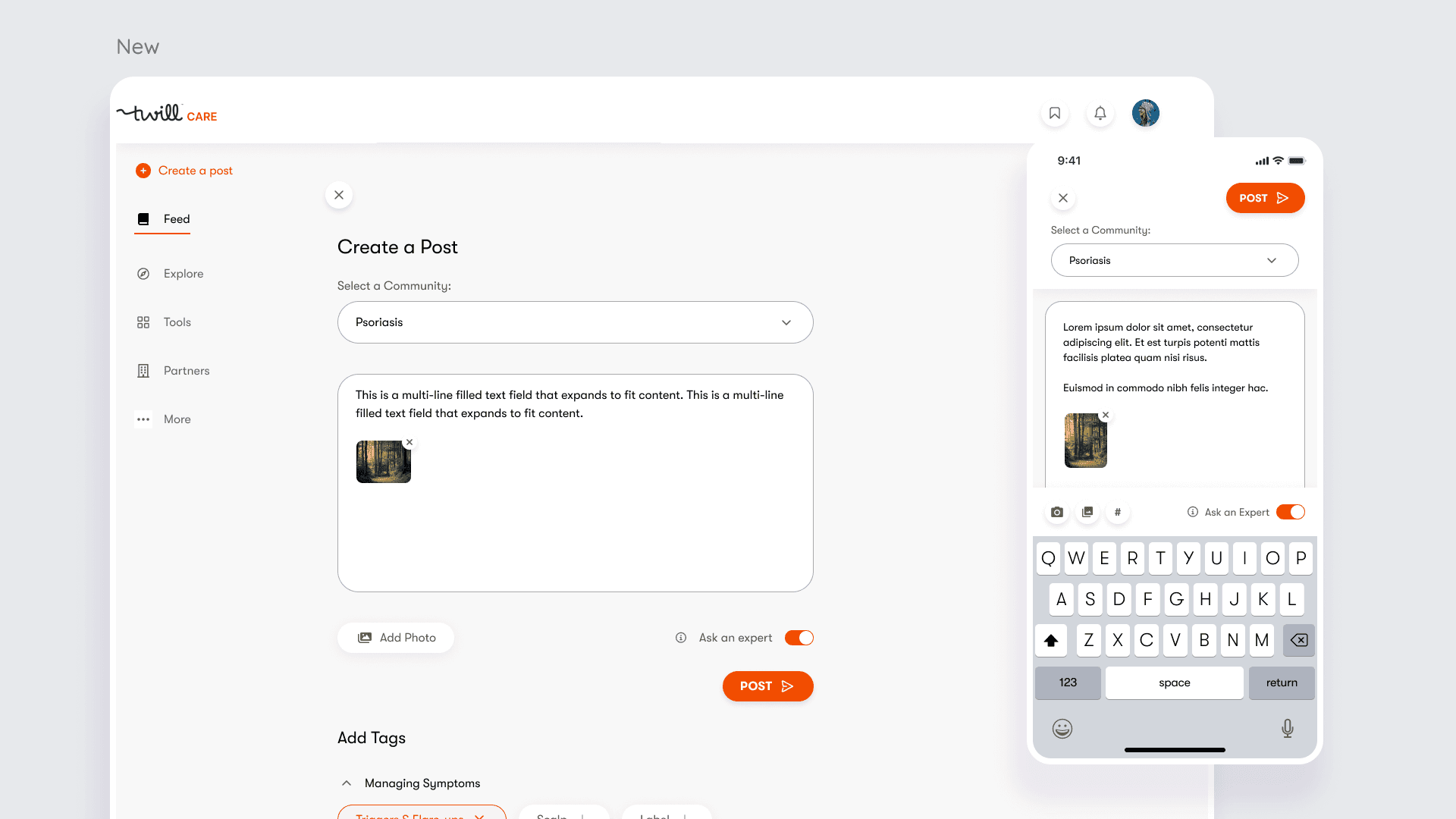Toggle desktop Ask an expert switch
Screen dimensions: 1456x819
pyautogui.click(x=799, y=638)
